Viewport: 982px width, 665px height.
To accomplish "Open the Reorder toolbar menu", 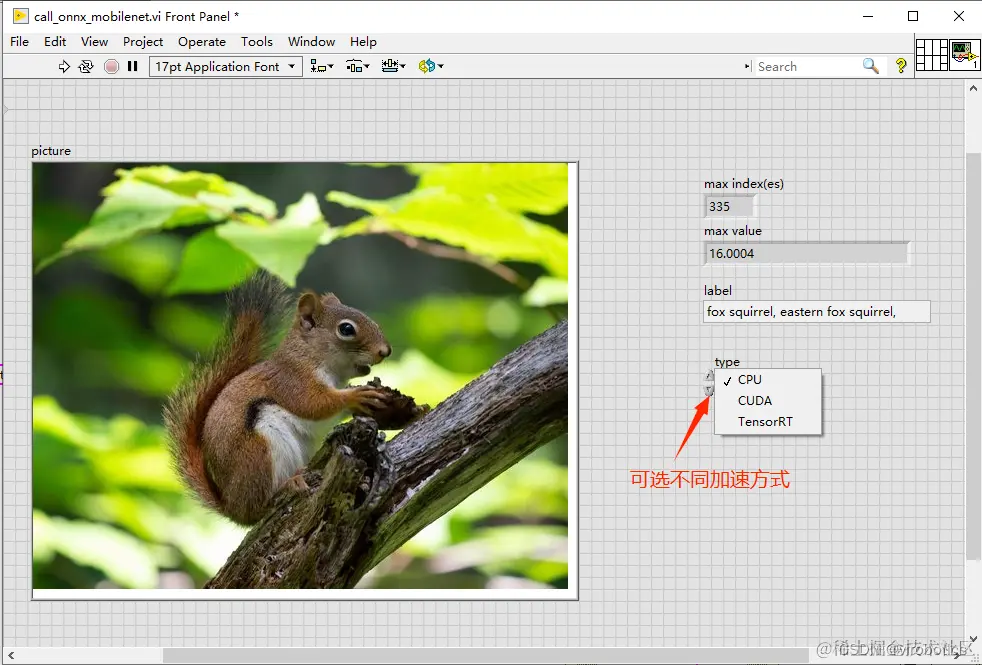I will [431, 66].
